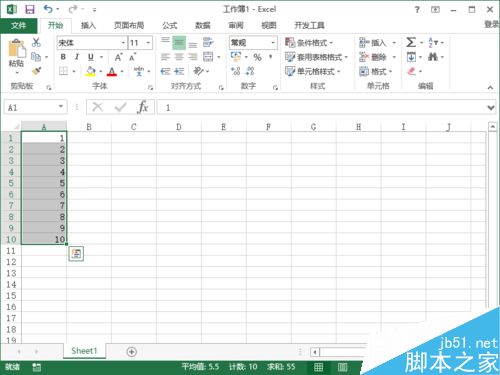Align text to the right

pos(193,57)
